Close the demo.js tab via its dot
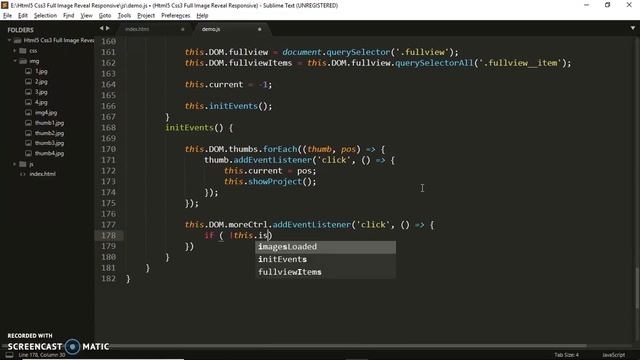This screenshot has width=640, height=360. point(259,29)
